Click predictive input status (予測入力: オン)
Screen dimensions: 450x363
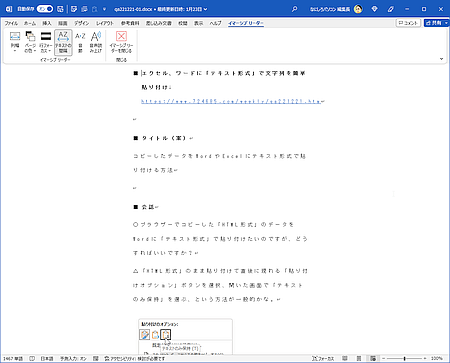point(73,359)
